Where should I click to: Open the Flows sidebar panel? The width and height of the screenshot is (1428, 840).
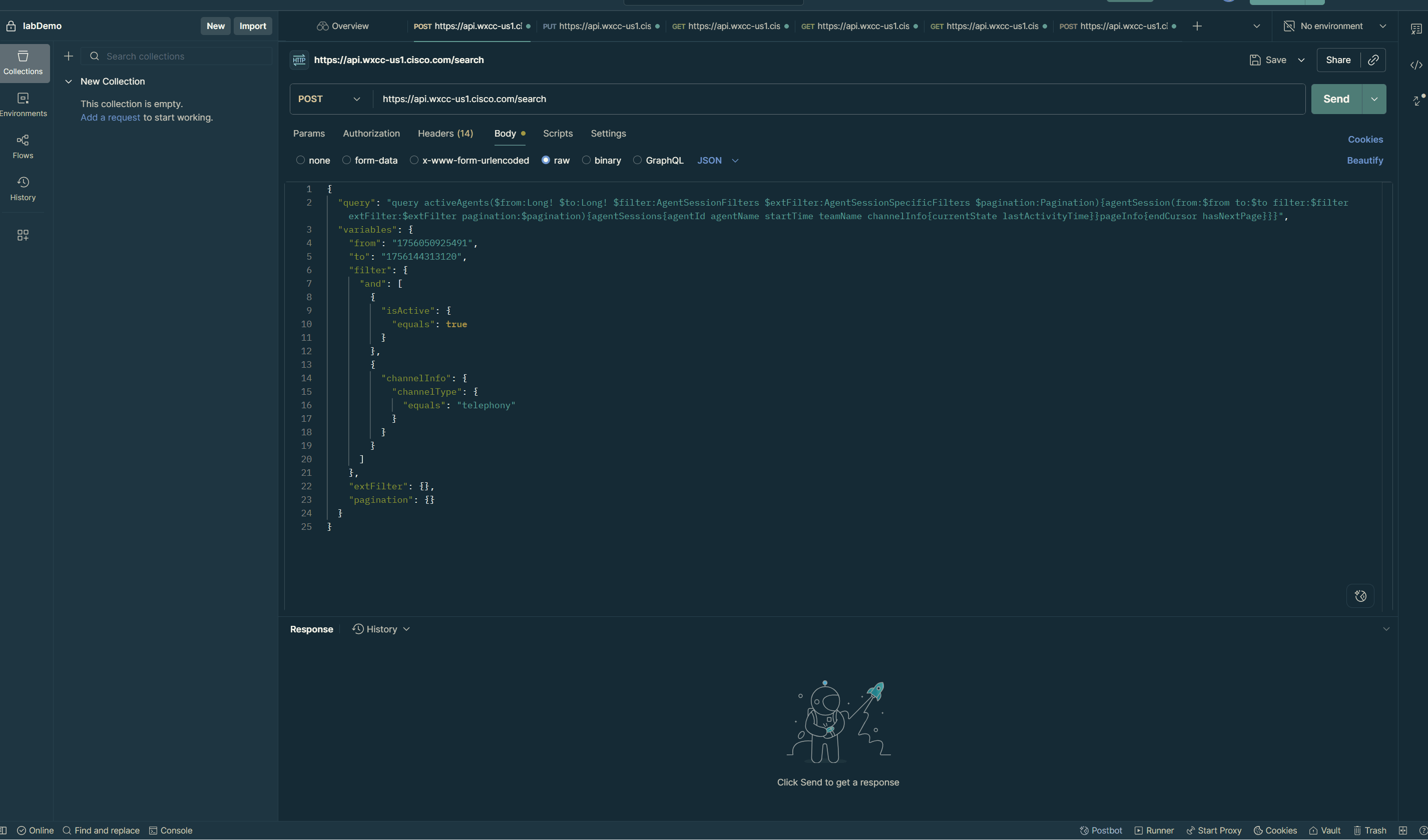tap(23, 147)
